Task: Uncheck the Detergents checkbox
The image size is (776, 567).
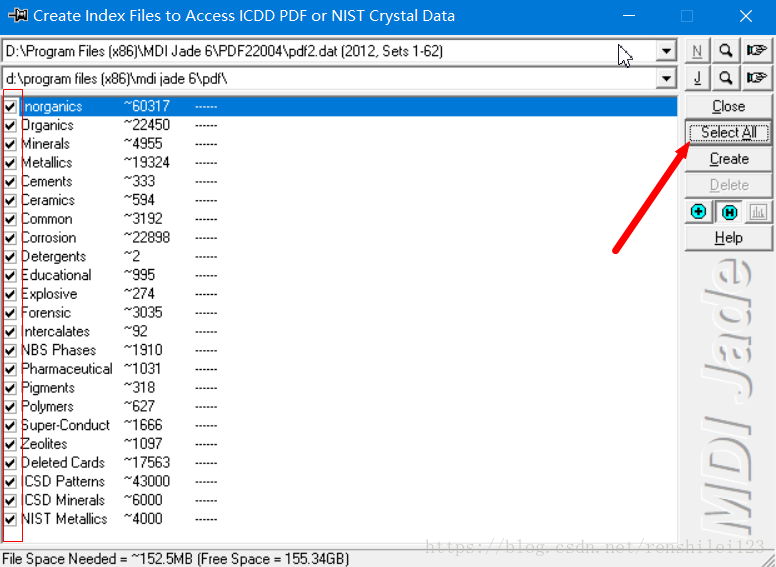Action: tap(10, 257)
